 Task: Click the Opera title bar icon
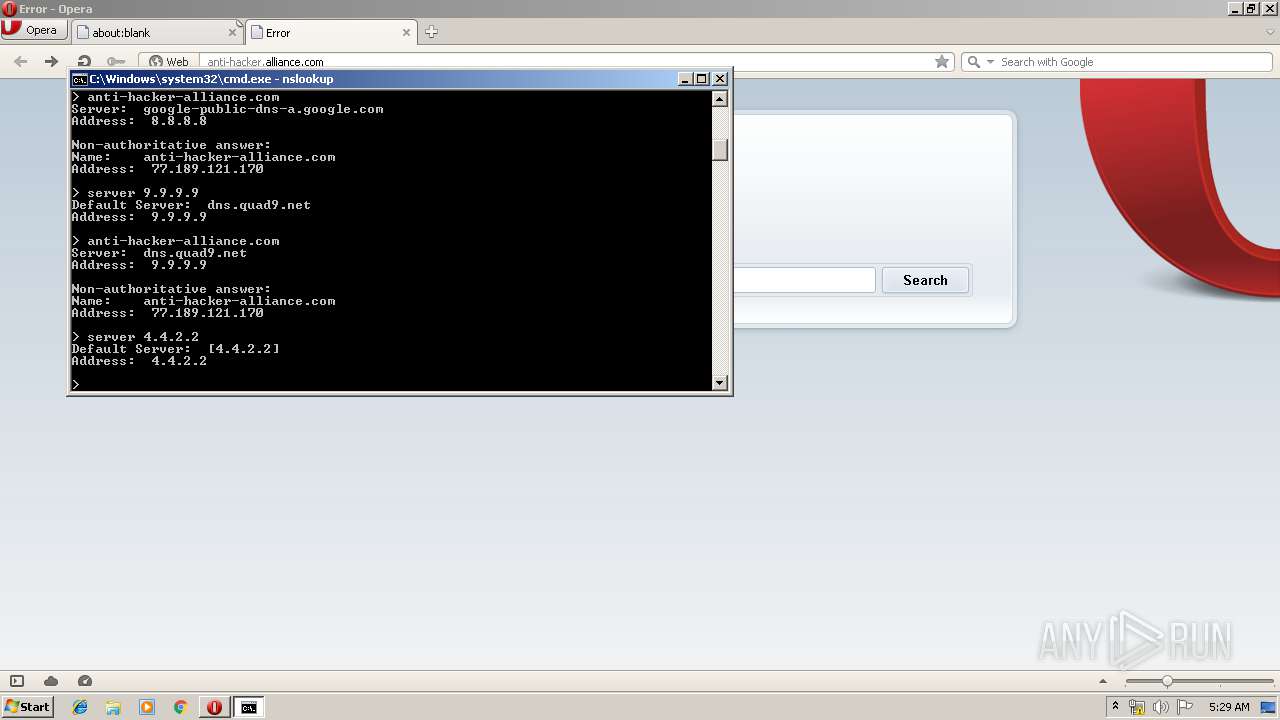click(9, 9)
